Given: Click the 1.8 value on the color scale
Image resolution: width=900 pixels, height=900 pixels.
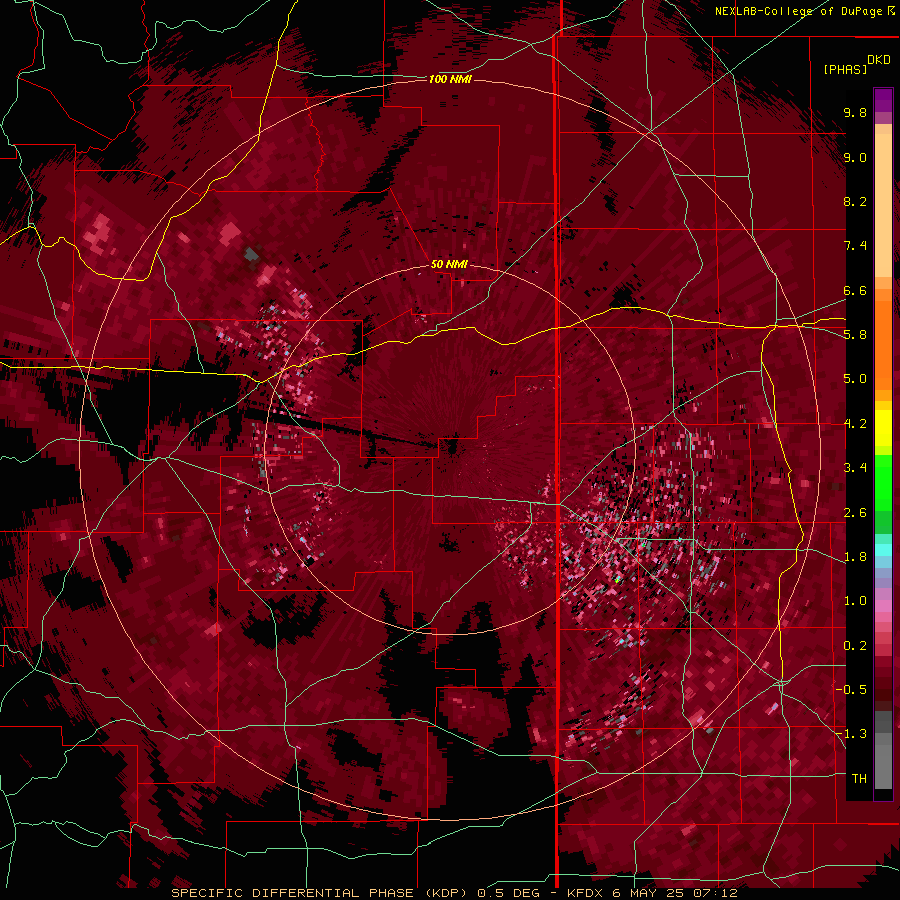Looking at the screenshot, I should pos(855,557).
